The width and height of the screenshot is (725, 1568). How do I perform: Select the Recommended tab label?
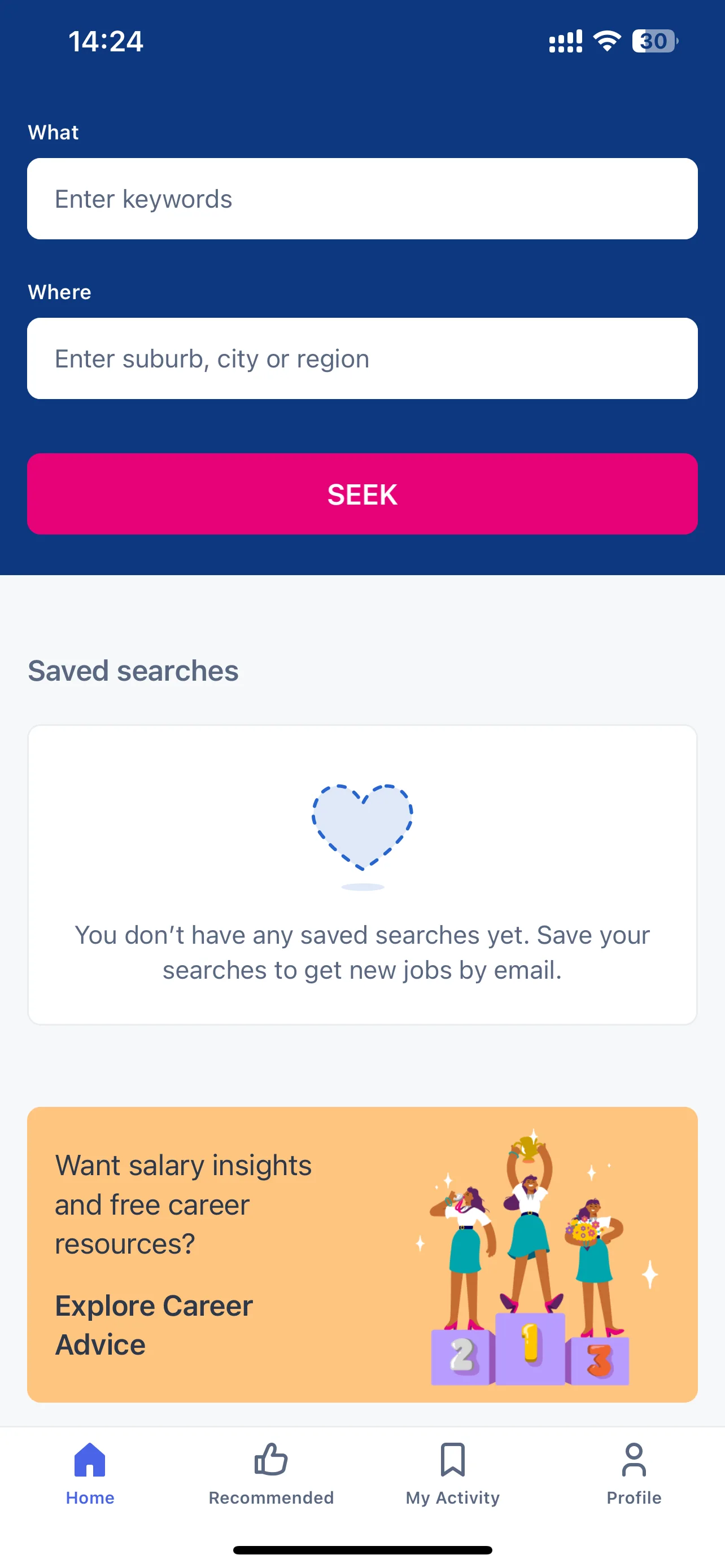click(x=271, y=1497)
